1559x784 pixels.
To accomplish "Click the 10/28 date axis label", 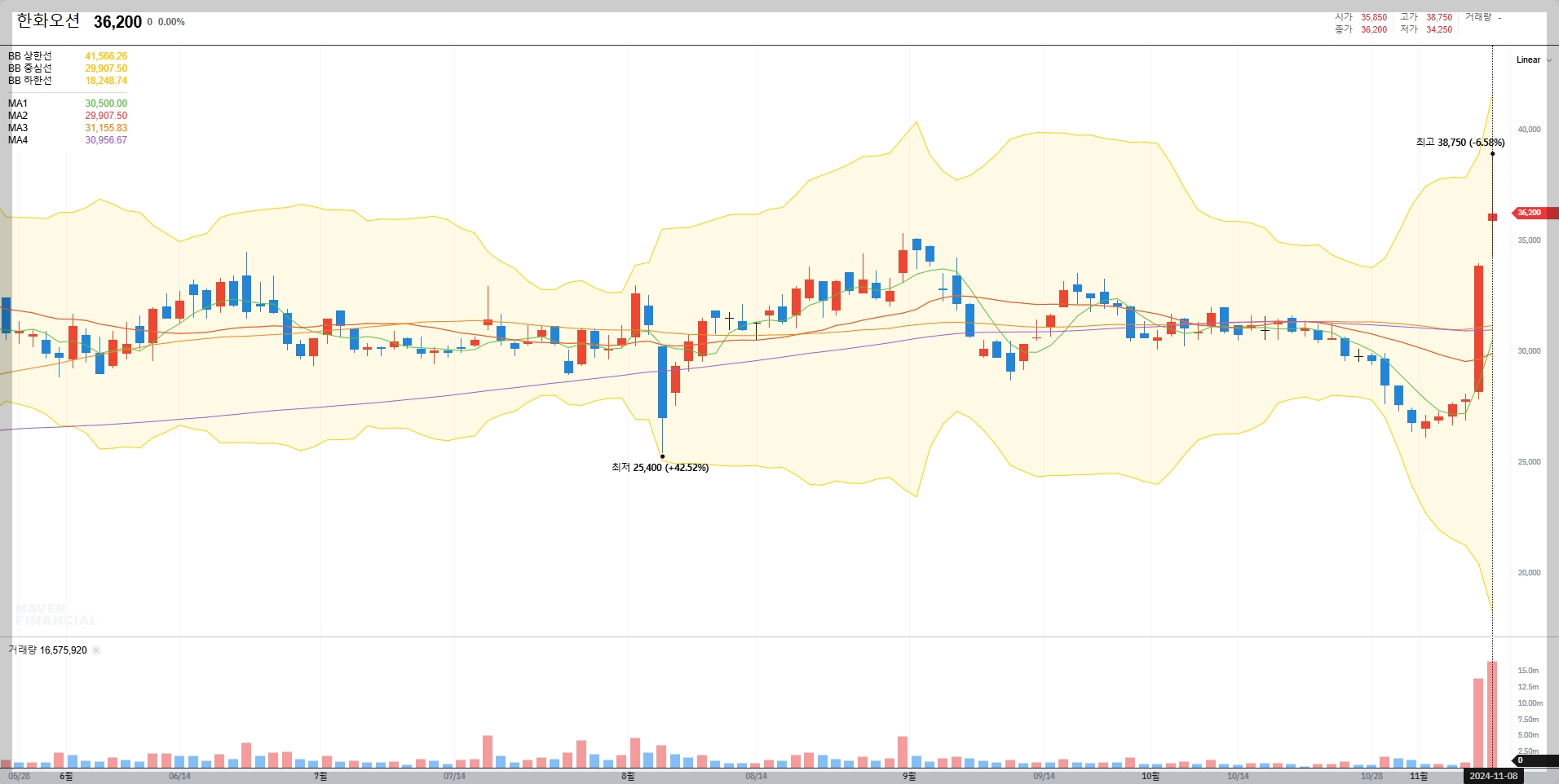I will [x=1371, y=776].
